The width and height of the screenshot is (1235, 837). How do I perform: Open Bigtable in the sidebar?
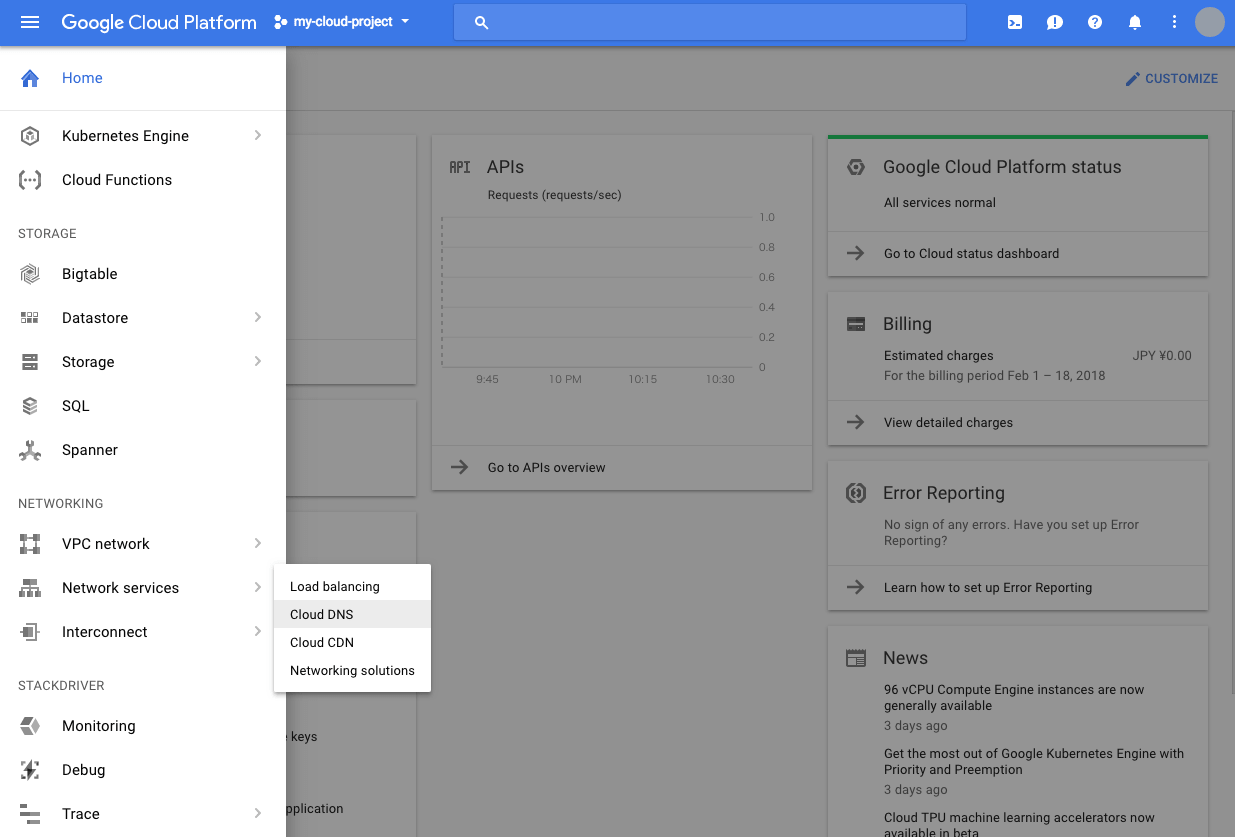(143, 274)
